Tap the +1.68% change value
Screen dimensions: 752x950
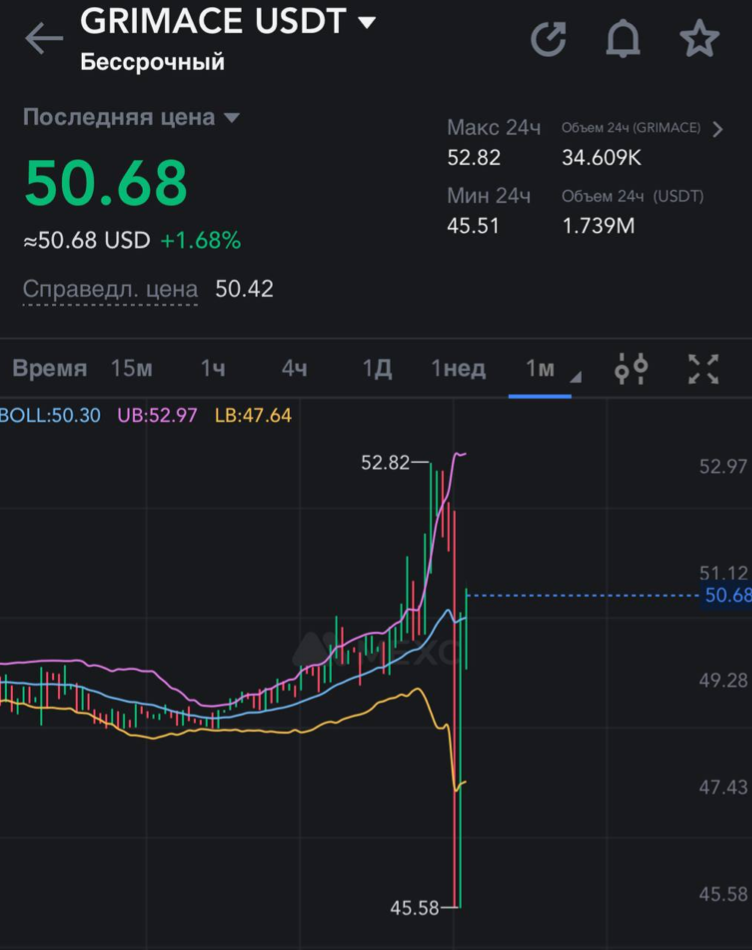click(201, 241)
